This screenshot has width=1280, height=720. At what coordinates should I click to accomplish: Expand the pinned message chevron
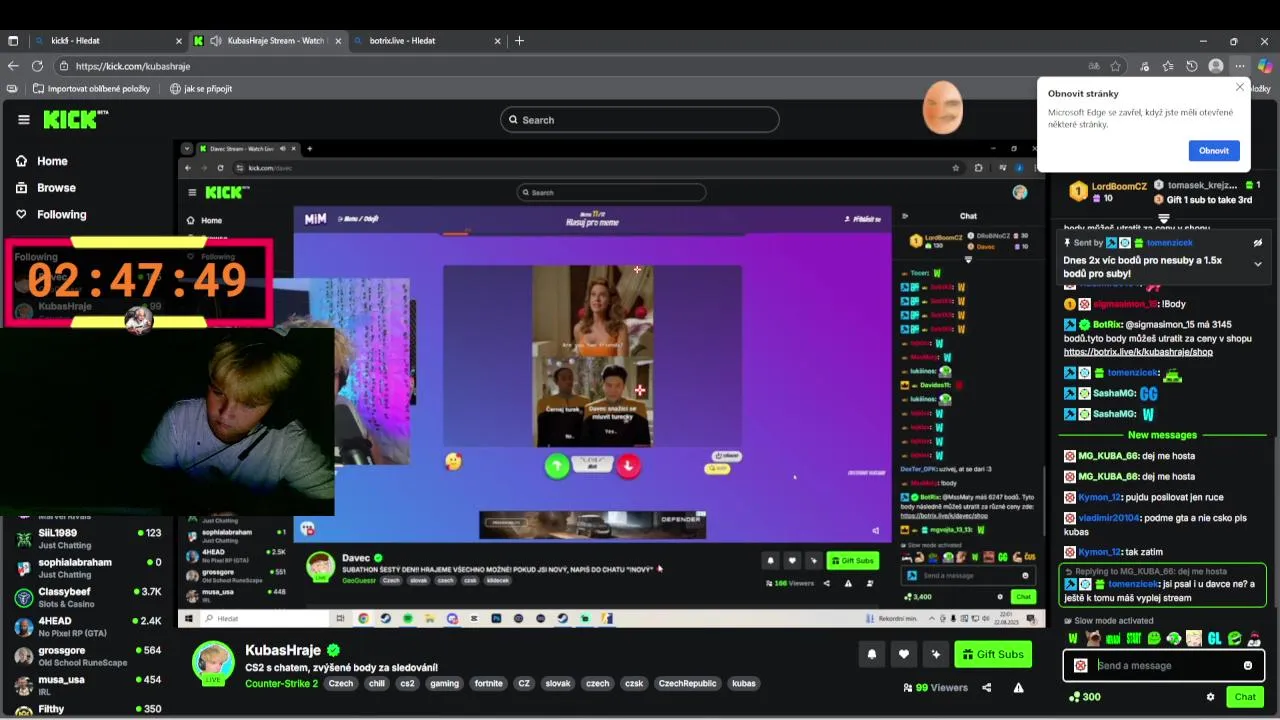1258,264
